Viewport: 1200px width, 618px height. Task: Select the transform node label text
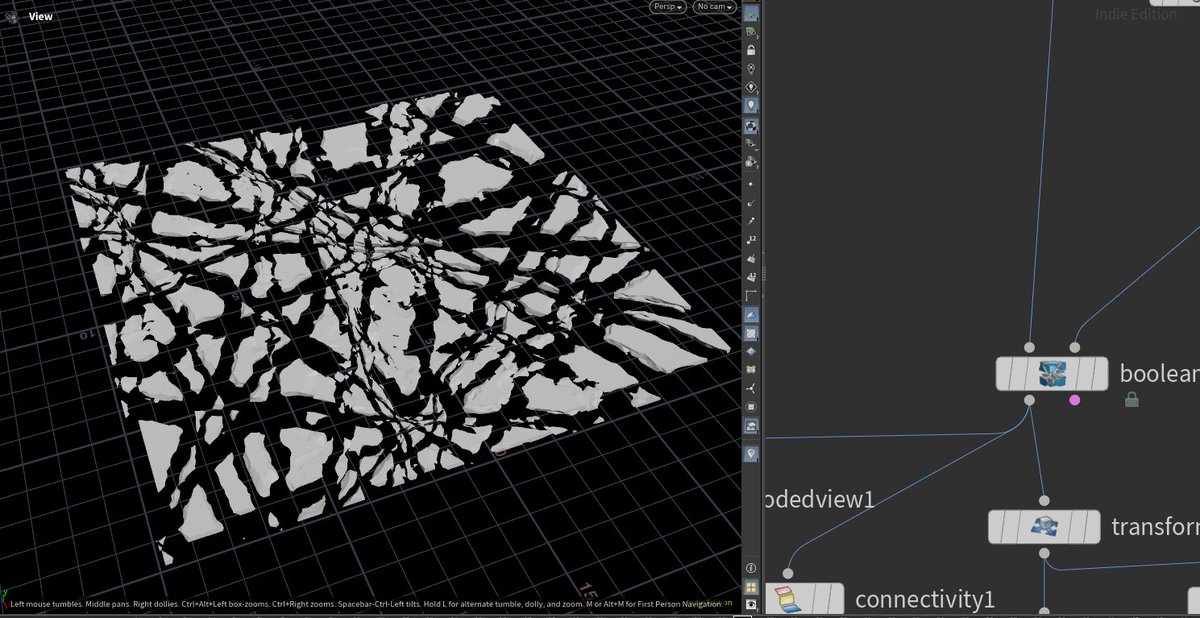[x=1156, y=527]
